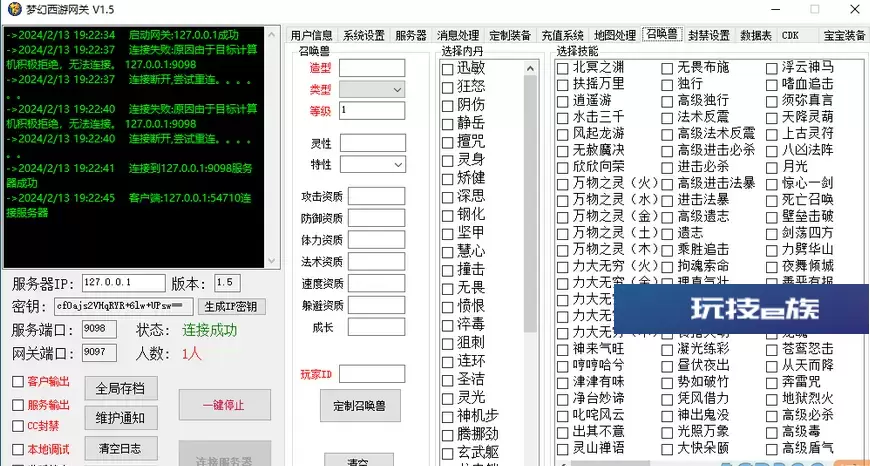Tick the 静岳 checkbox

(x=447, y=124)
